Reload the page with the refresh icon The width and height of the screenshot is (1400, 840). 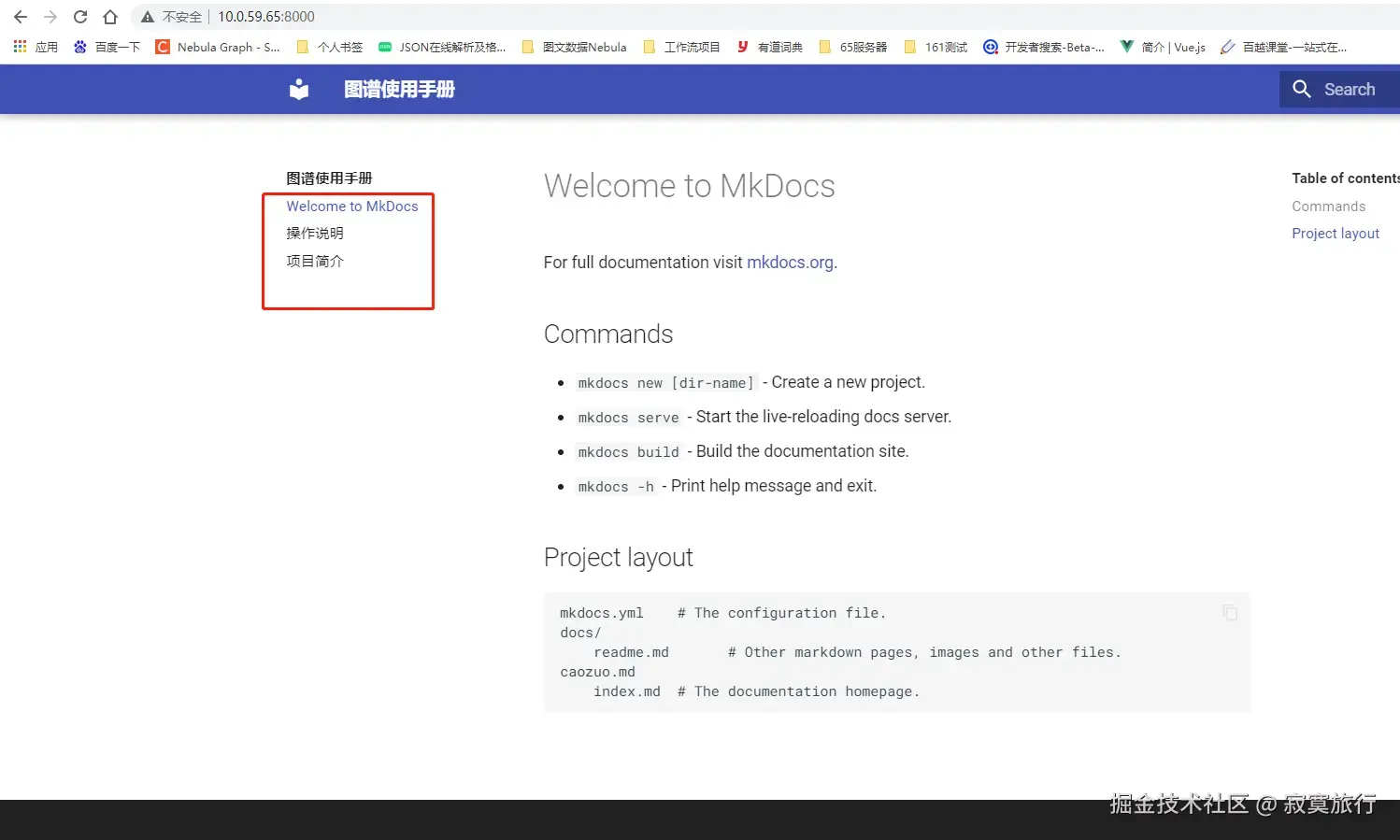click(80, 17)
